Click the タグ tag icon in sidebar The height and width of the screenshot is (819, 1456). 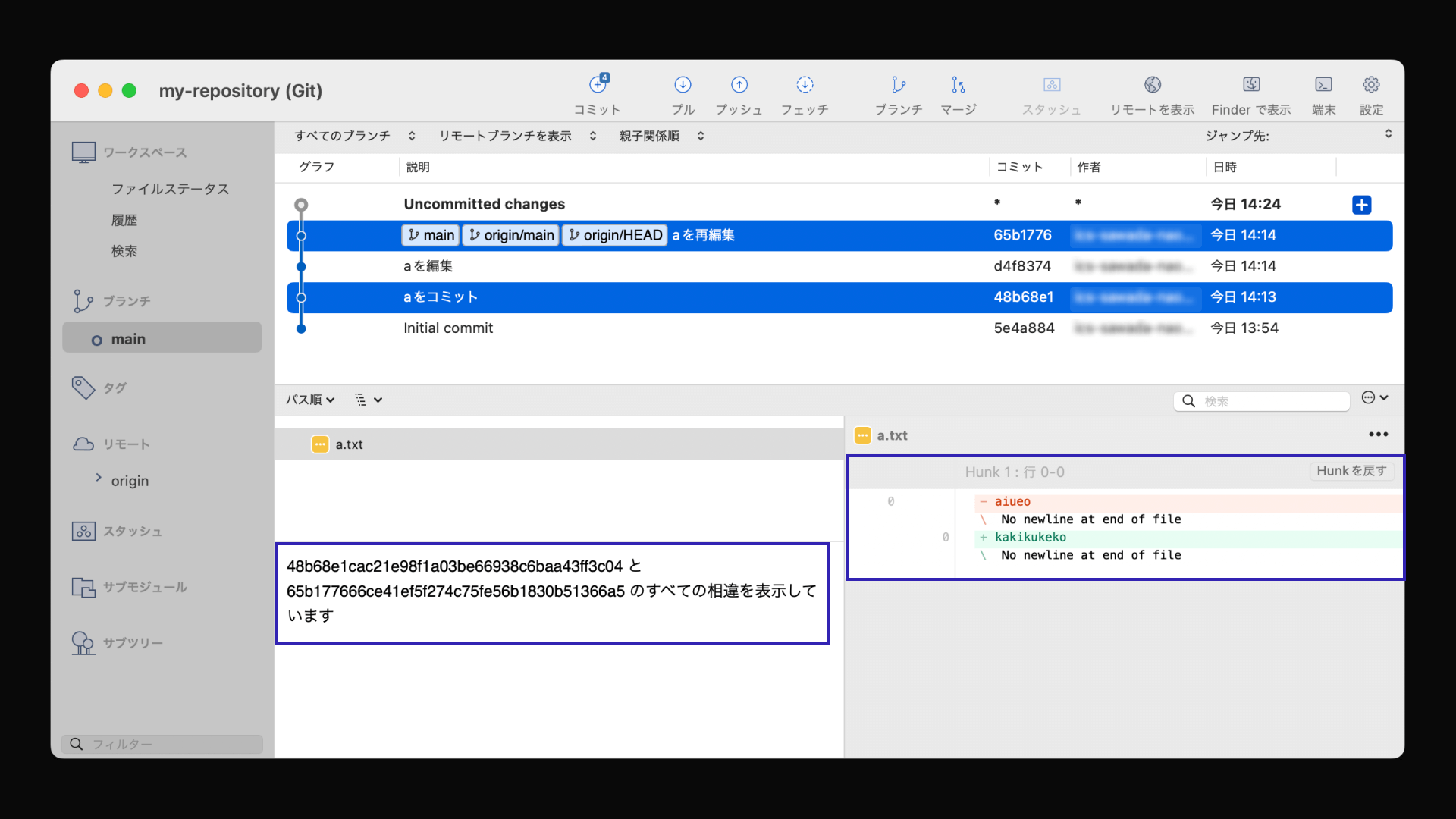tap(83, 388)
